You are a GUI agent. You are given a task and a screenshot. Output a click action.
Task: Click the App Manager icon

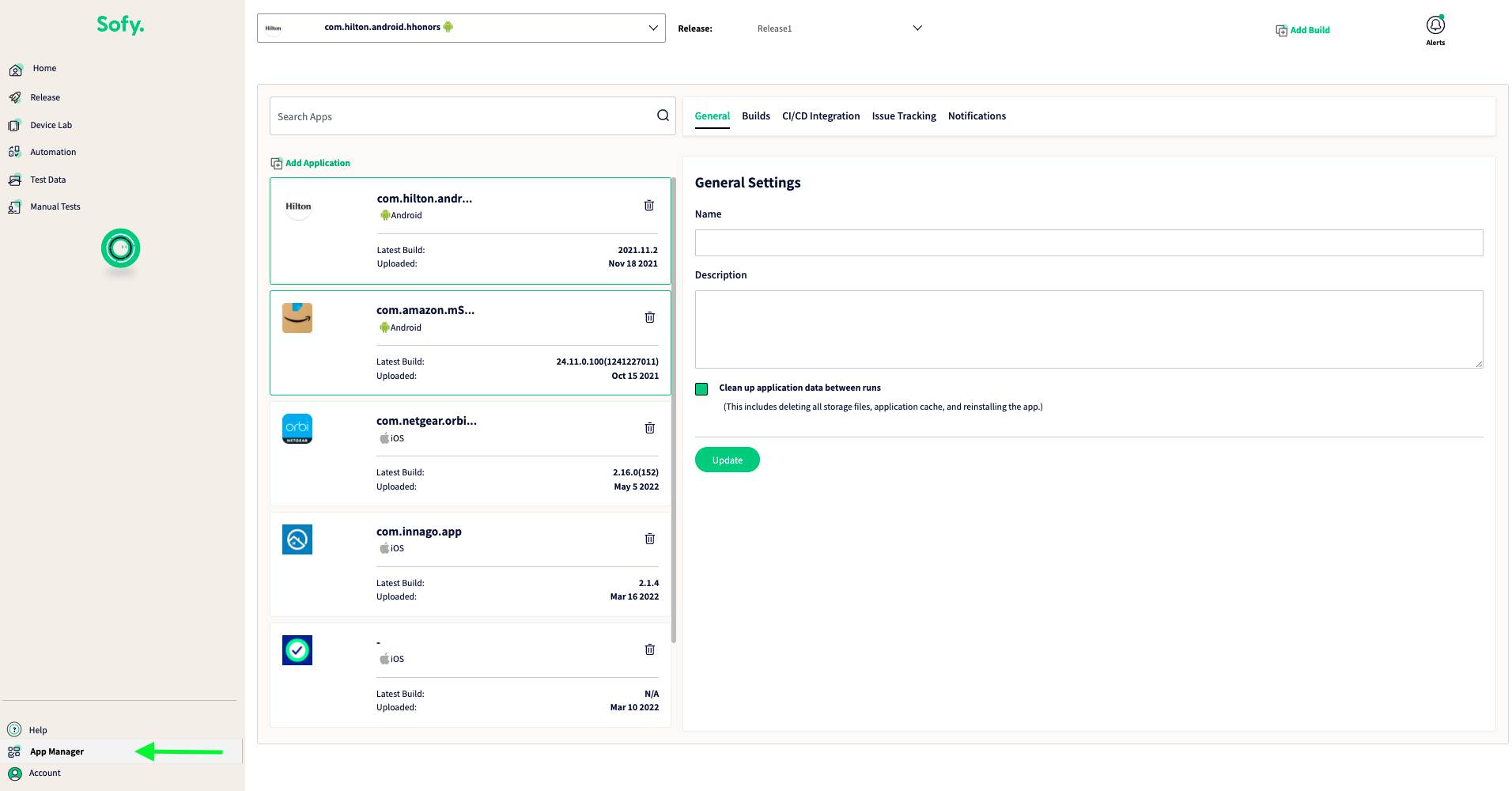click(14, 751)
